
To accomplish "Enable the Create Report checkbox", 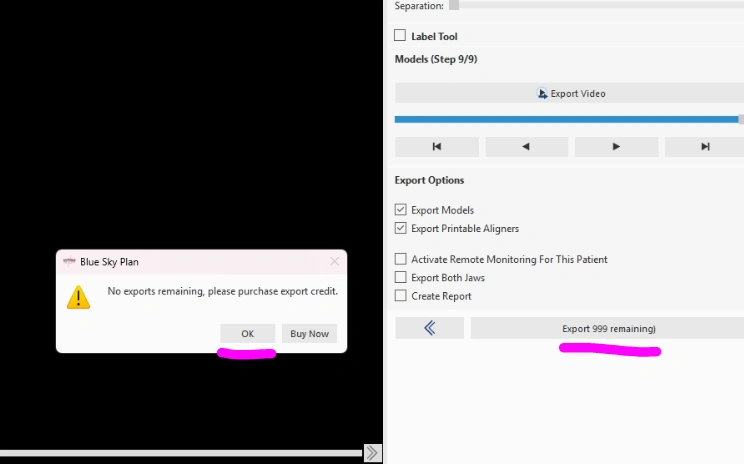I will tap(400, 296).
